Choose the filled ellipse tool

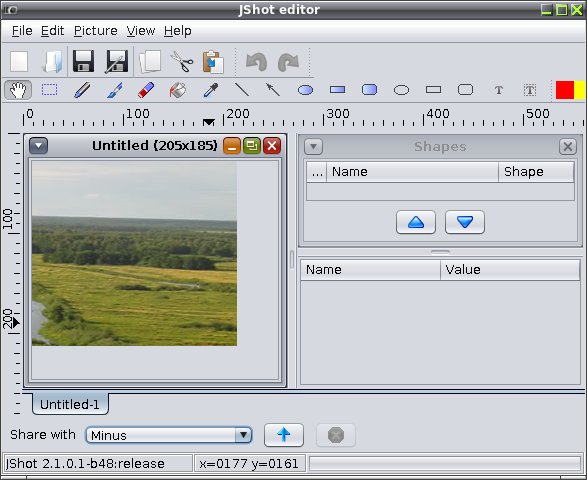click(305, 90)
